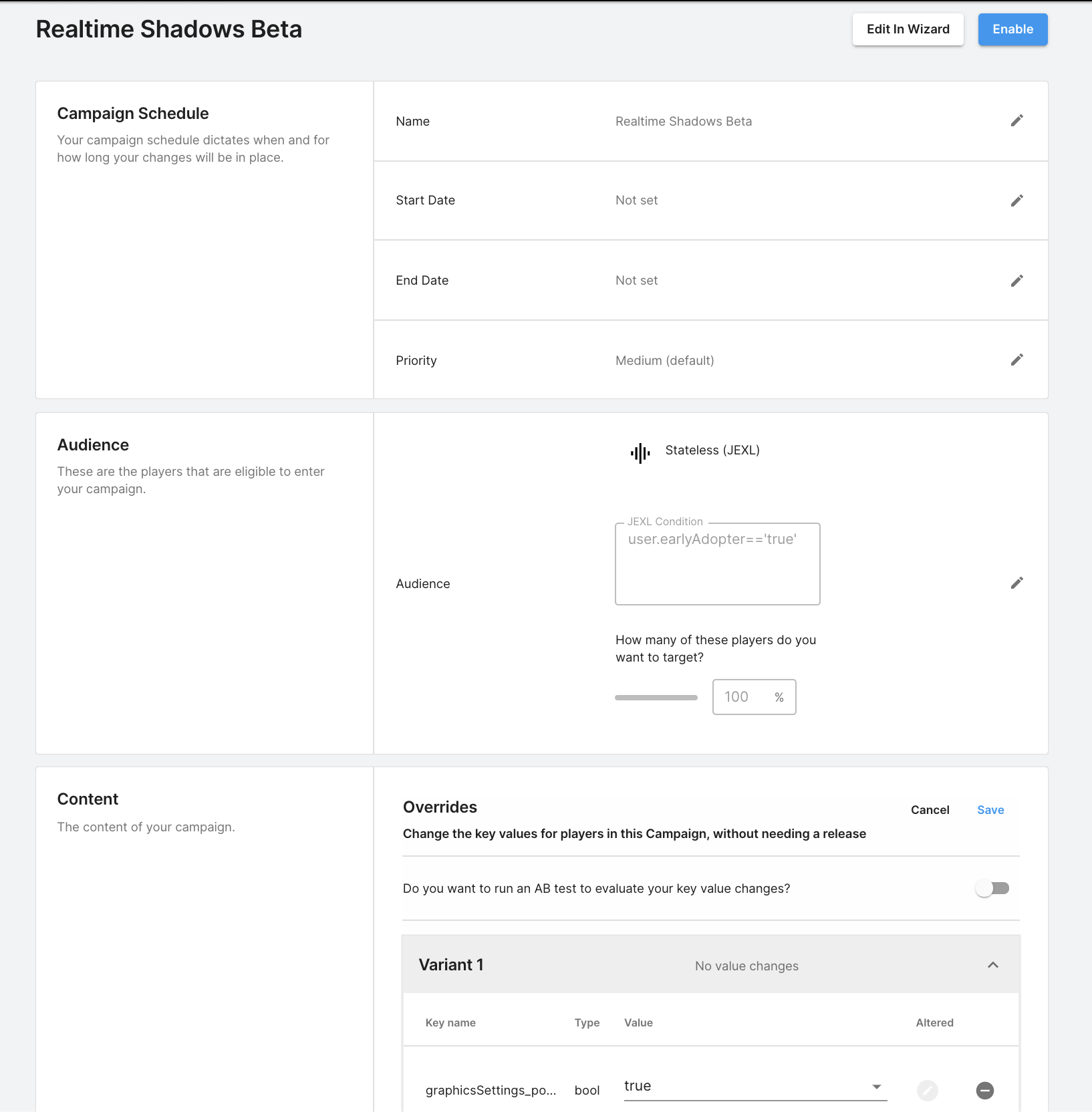Image resolution: width=1092 pixels, height=1112 pixels.
Task: Adjust the player targeting percentage slider
Action: pyautogui.click(x=656, y=696)
